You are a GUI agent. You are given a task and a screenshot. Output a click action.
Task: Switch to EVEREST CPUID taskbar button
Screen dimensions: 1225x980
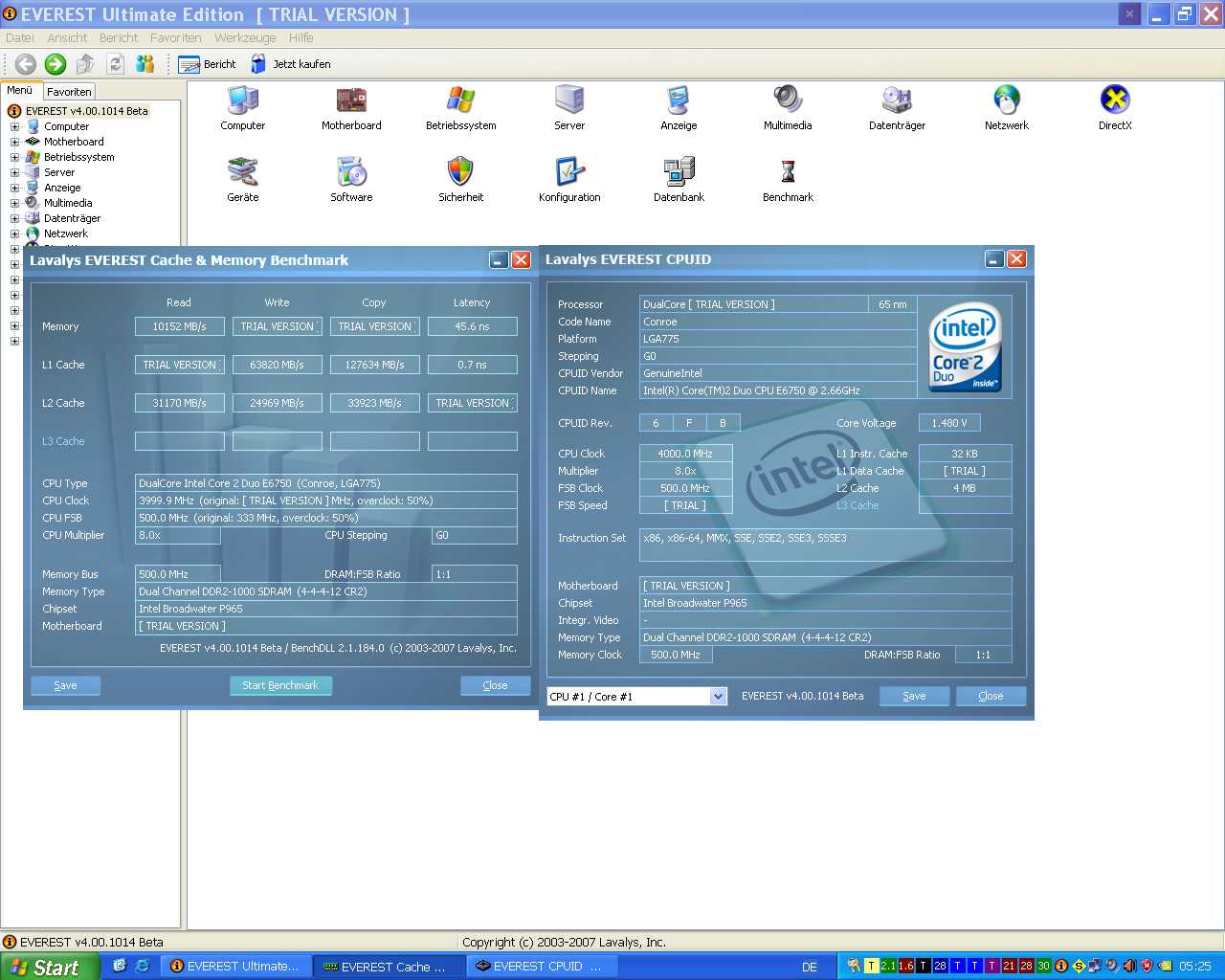(x=543, y=967)
